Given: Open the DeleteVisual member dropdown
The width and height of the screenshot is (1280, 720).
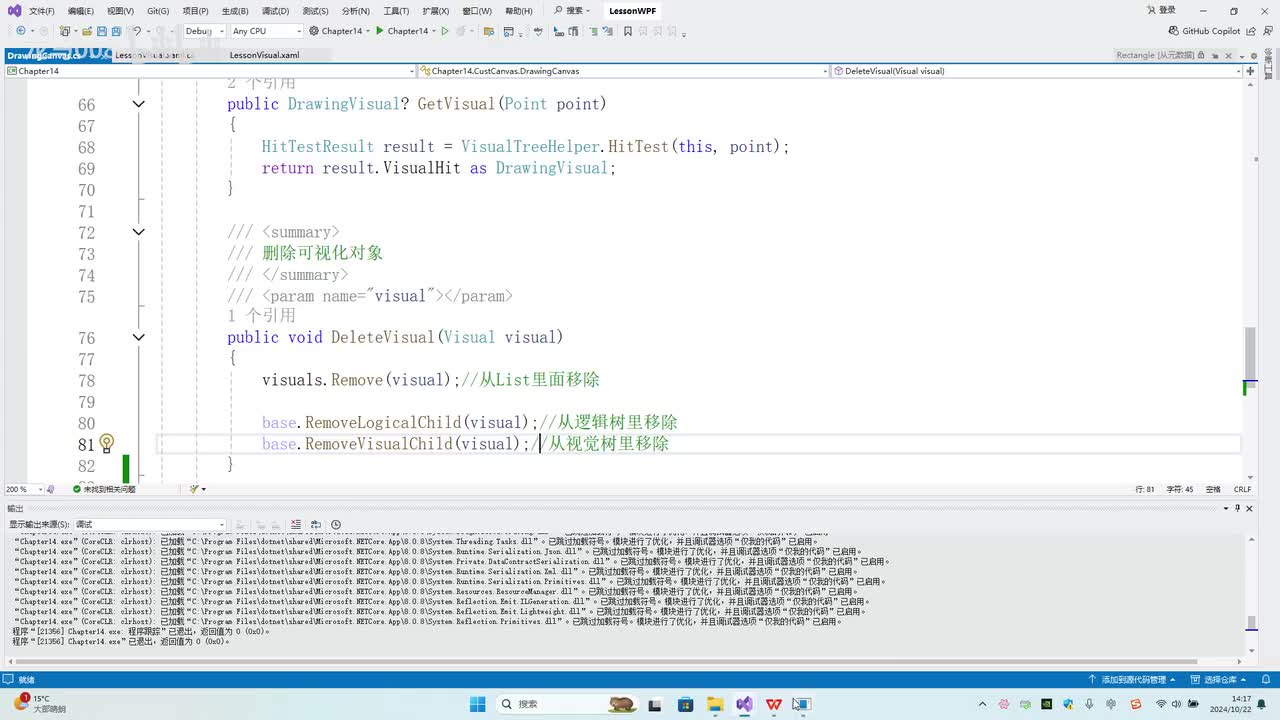Looking at the screenshot, I should [x=1037, y=71].
